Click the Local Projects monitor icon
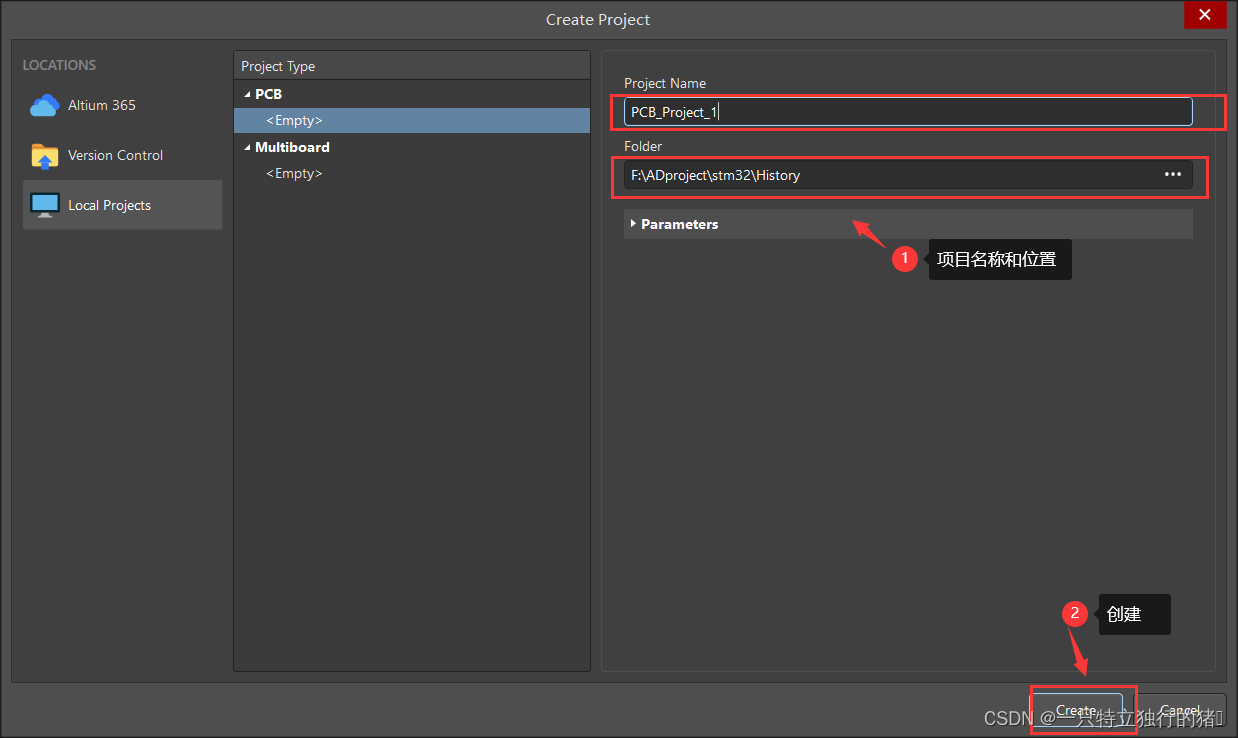Image resolution: width=1238 pixels, height=738 pixels. click(45, 205)
